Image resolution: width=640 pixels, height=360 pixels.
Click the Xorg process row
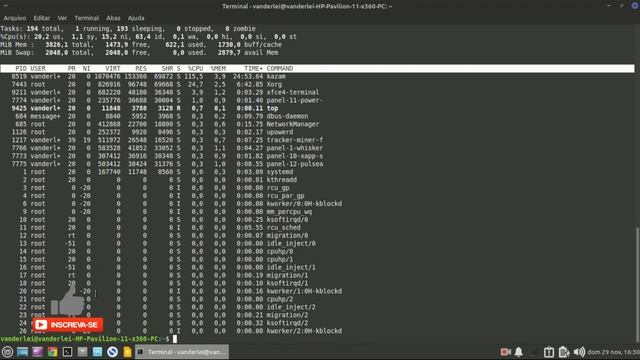(x=318, y=84)
